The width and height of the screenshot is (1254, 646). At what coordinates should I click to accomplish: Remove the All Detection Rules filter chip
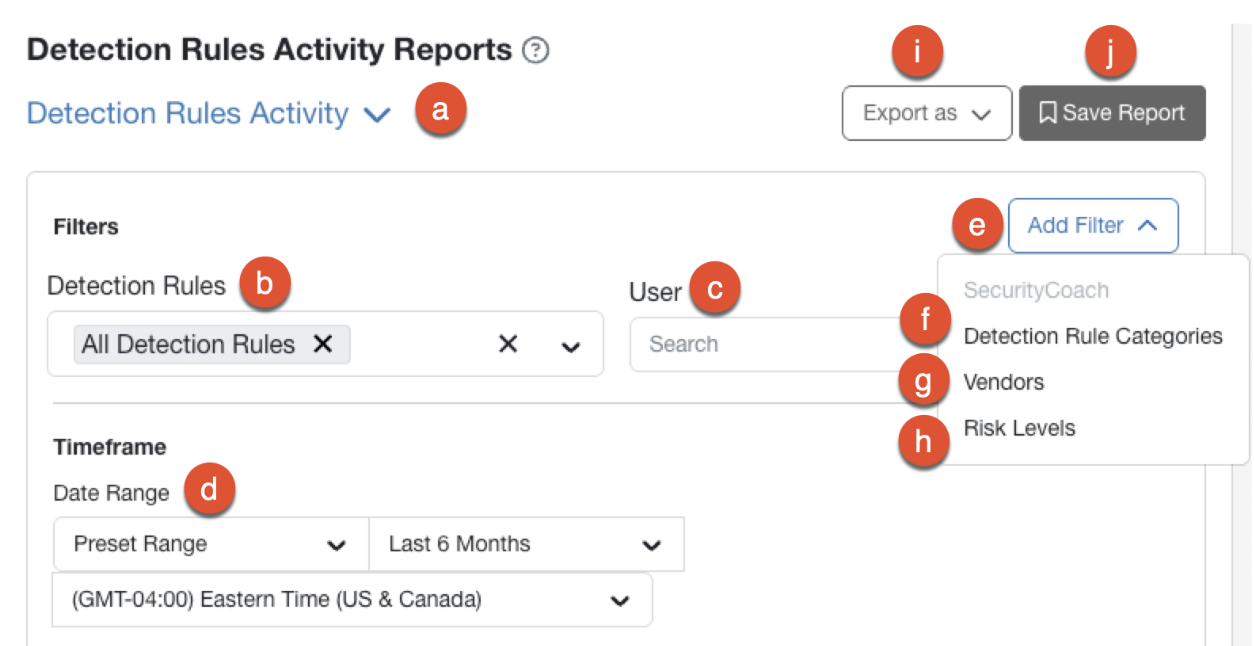[x=323, y=344]
